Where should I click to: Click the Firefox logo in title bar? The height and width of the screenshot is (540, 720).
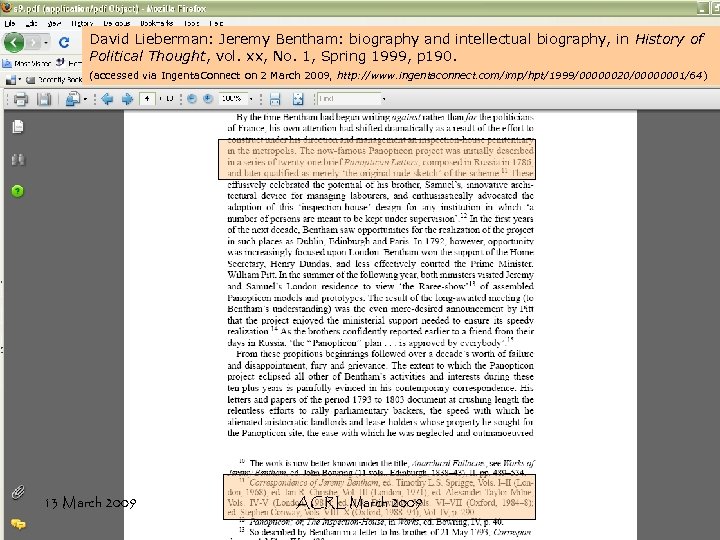[6, 8]
